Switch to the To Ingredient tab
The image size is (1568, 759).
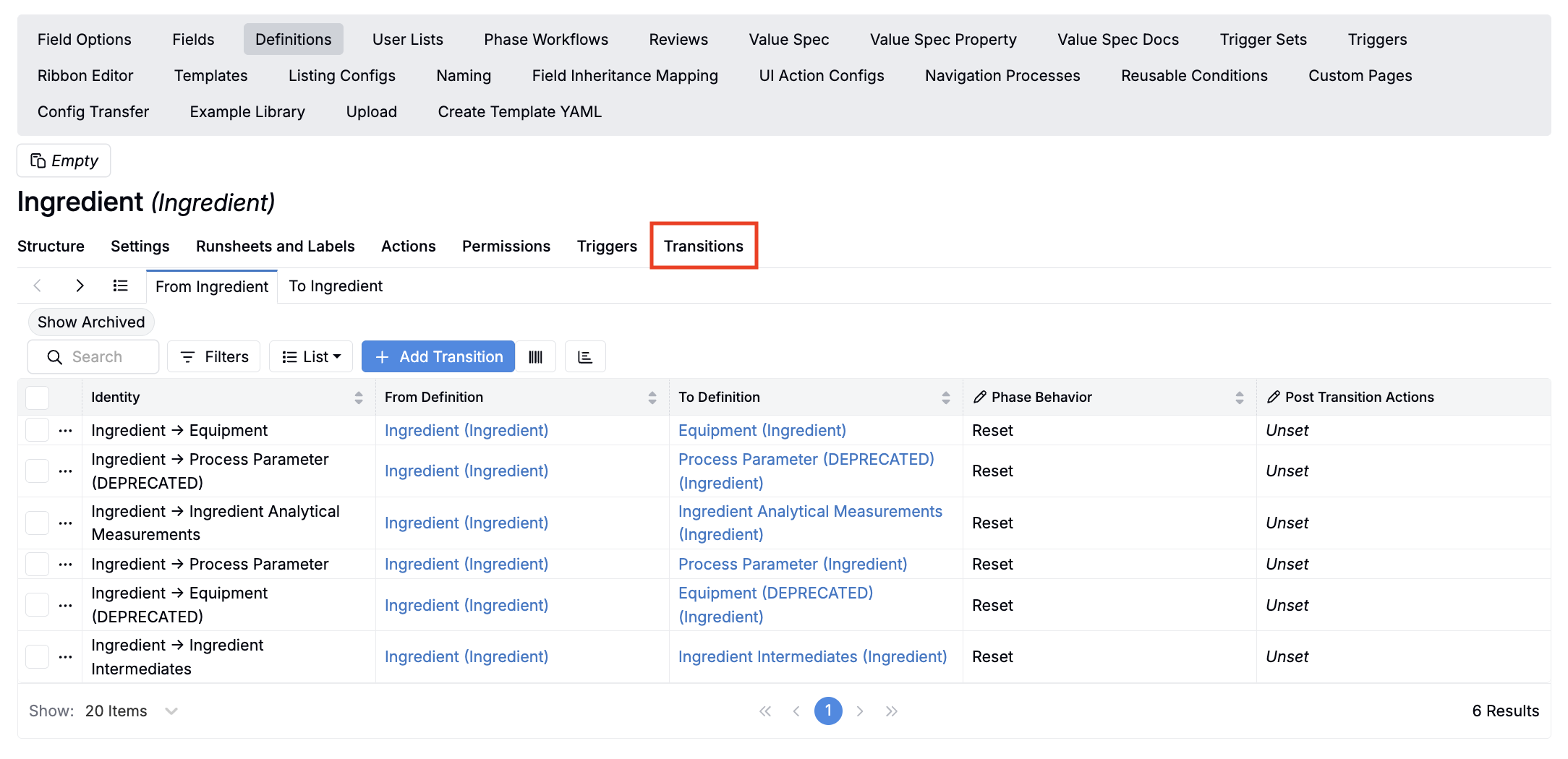click(336, 286)
